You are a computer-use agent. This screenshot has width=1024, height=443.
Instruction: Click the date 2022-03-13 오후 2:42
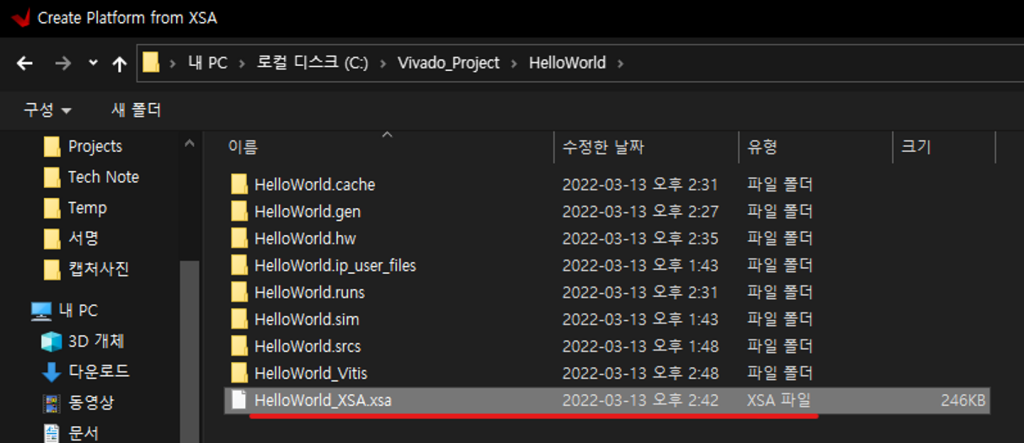640,401
